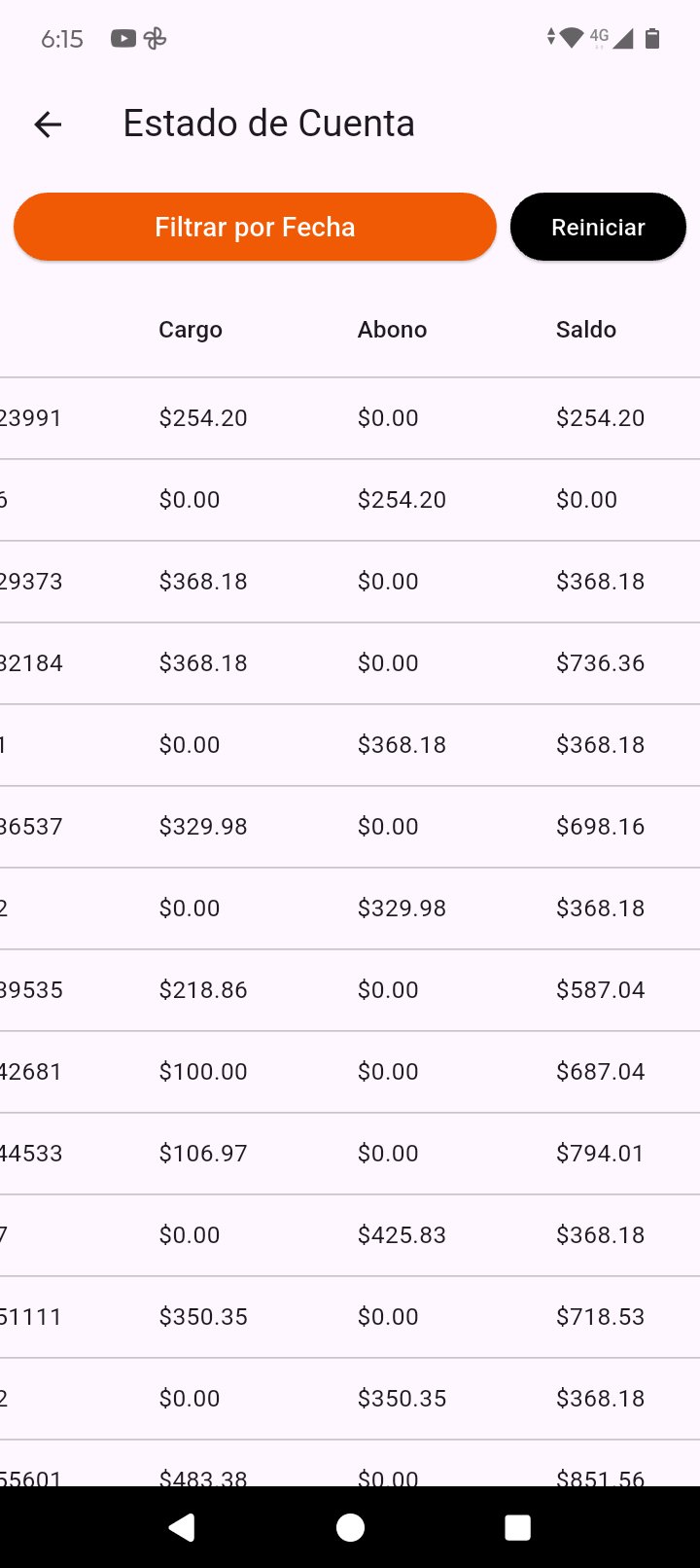This screenshot has height=1568, width=700.
Task: Select the row with saldo $736.36
Action: pyautogui.click(x=350, y=663)
